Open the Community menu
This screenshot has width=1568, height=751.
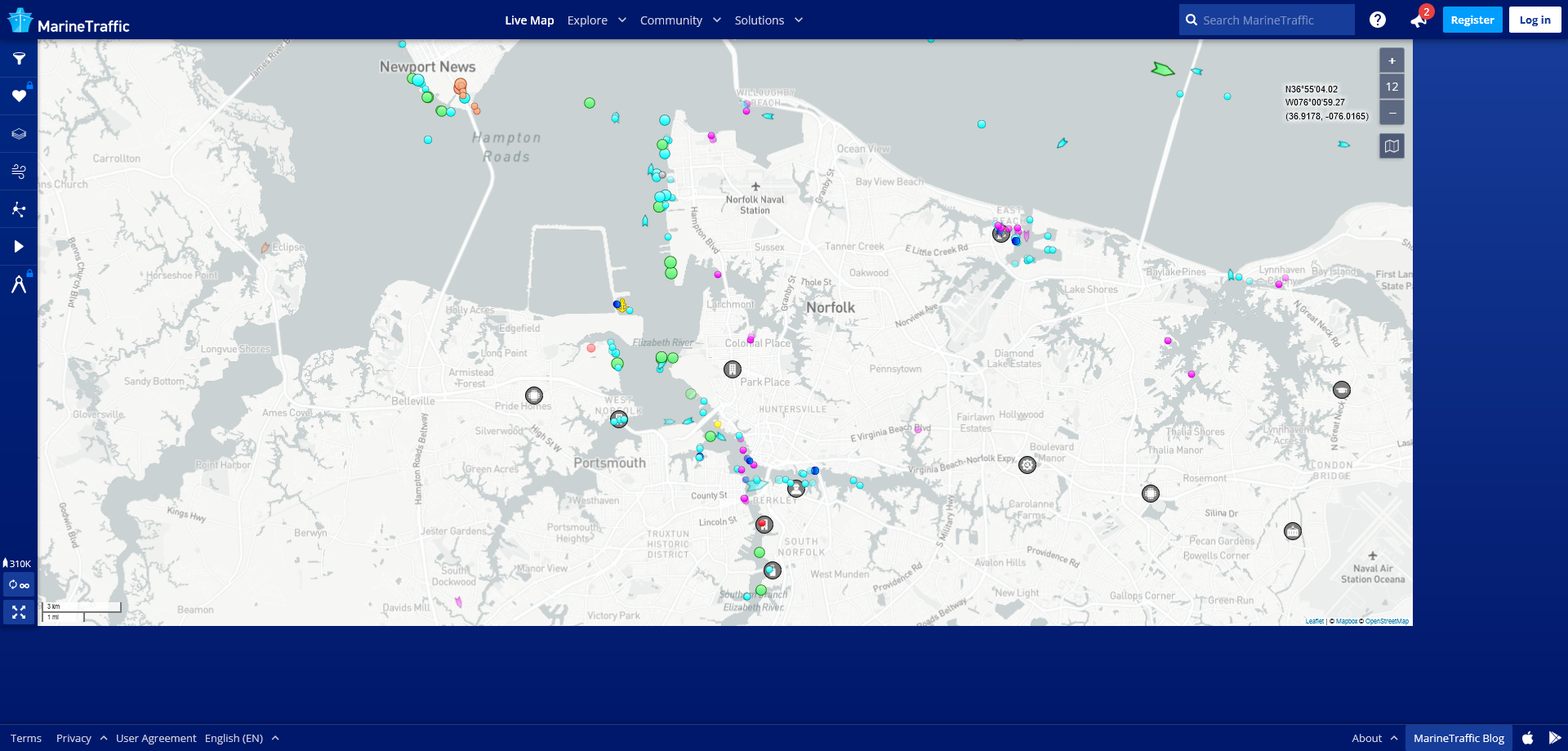click(671, 20)
